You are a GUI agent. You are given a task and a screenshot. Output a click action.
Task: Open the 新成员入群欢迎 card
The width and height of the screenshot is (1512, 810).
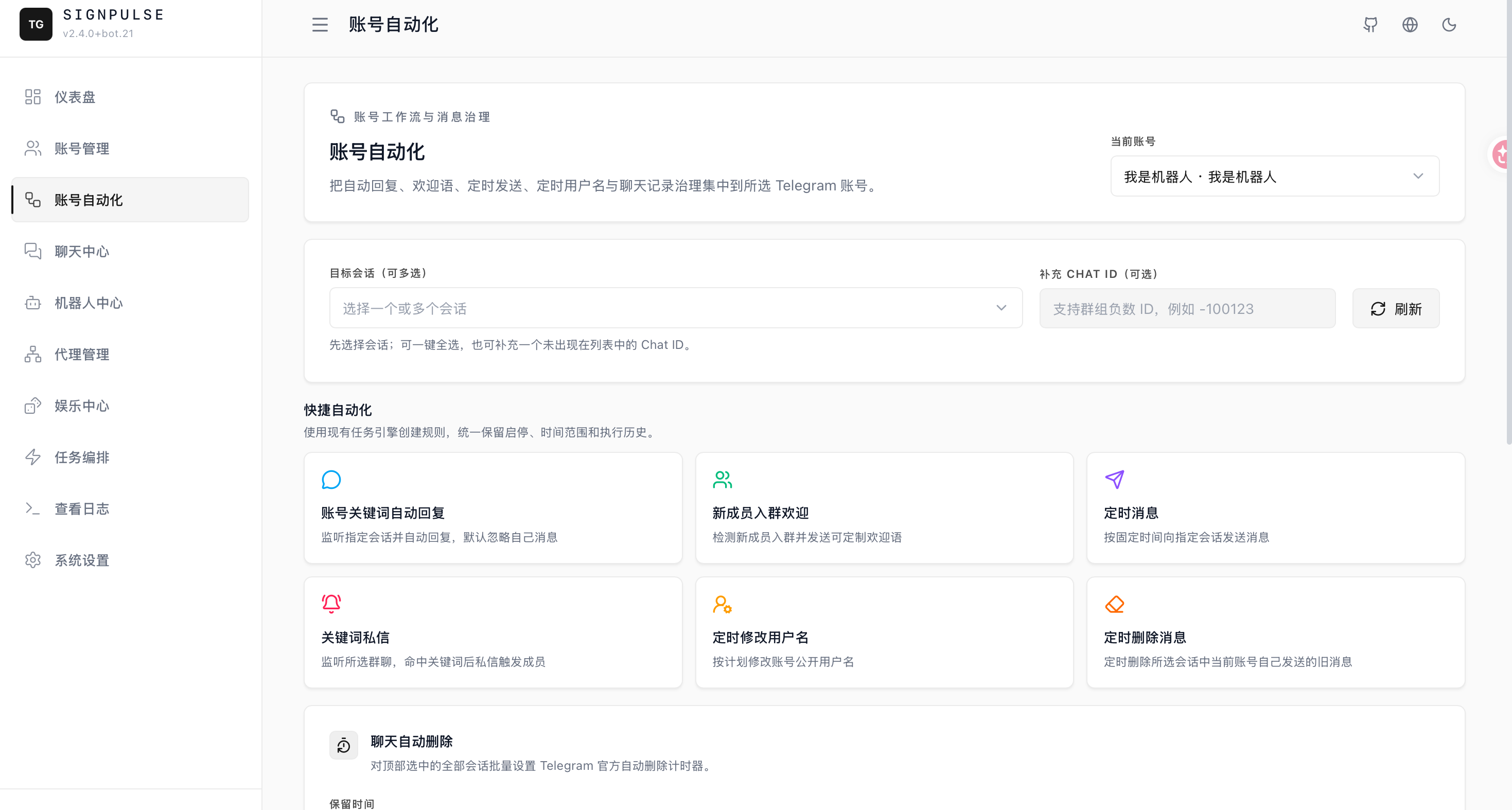[x=885, y=508]
